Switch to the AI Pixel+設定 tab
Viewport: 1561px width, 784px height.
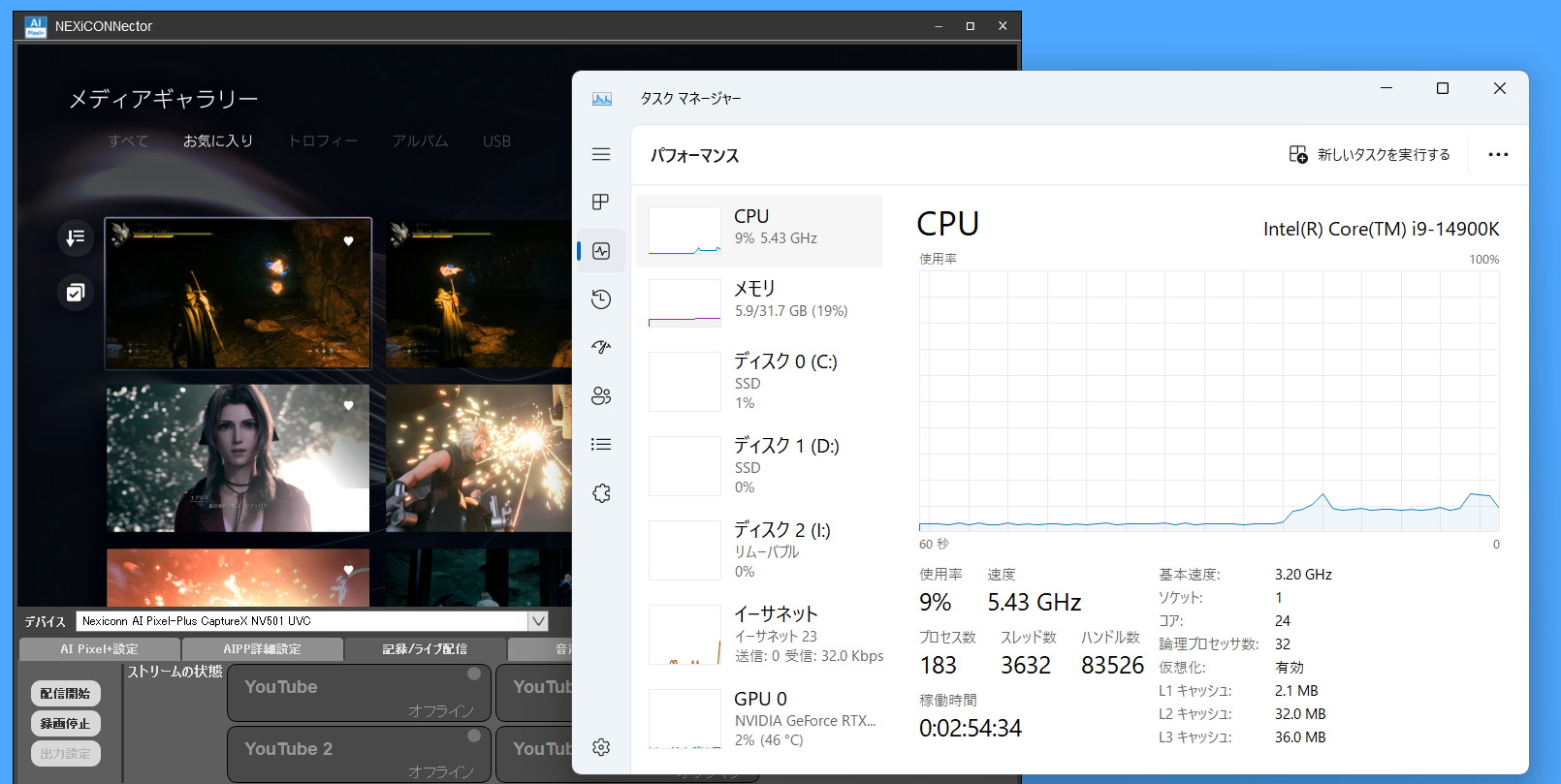click(x=99, y=648)
